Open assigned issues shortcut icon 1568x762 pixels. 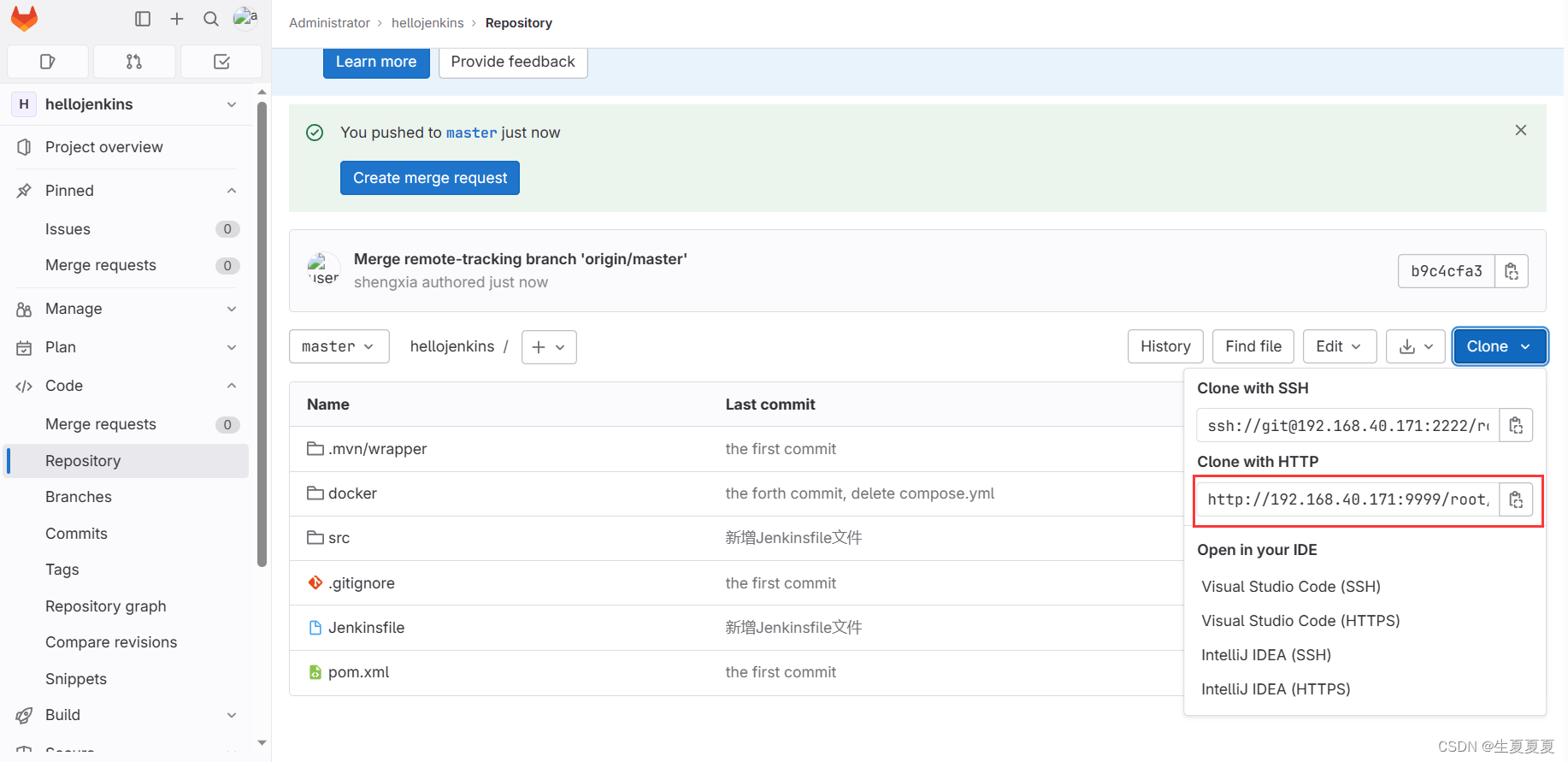(48, 62)
